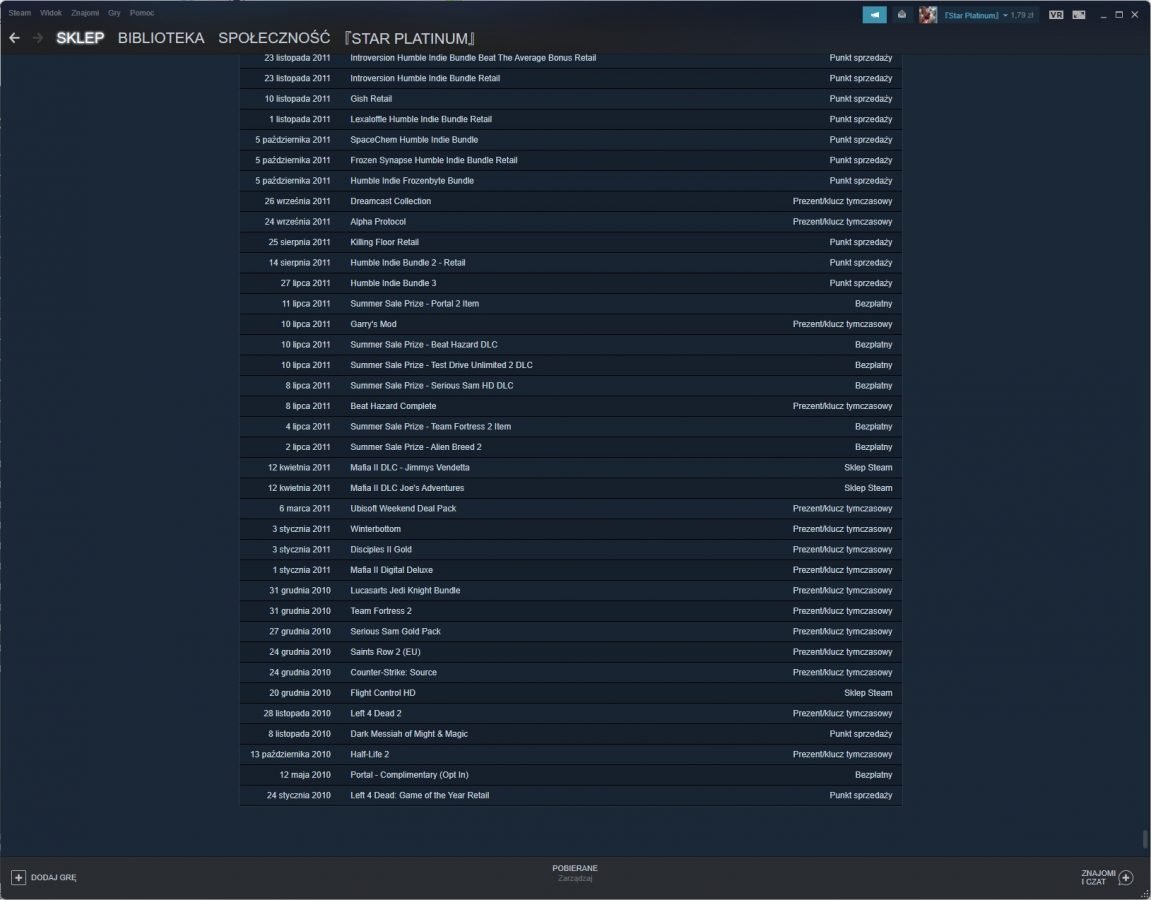This screenshot has width=1151, height=900.
Task: Click the forward navigation arrow
Action: pos(37,37)
